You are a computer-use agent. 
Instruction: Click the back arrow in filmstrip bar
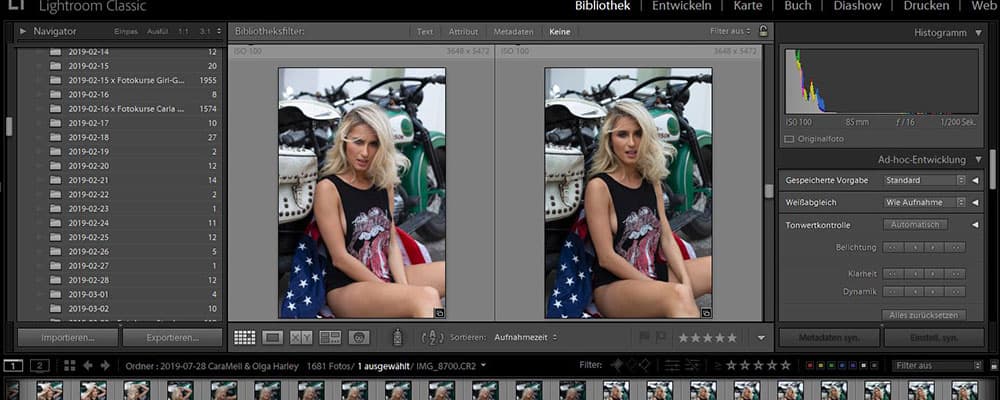coord(88,366)
